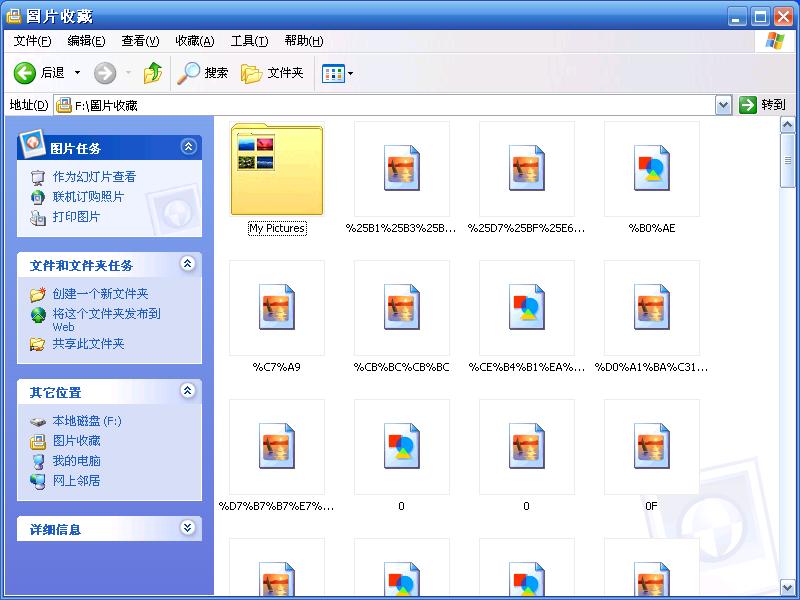Image resolution: width=800 pixels, height=600 pixels.
Task: Click 将这个文件夹发布到 Web link
Action: 107,320
